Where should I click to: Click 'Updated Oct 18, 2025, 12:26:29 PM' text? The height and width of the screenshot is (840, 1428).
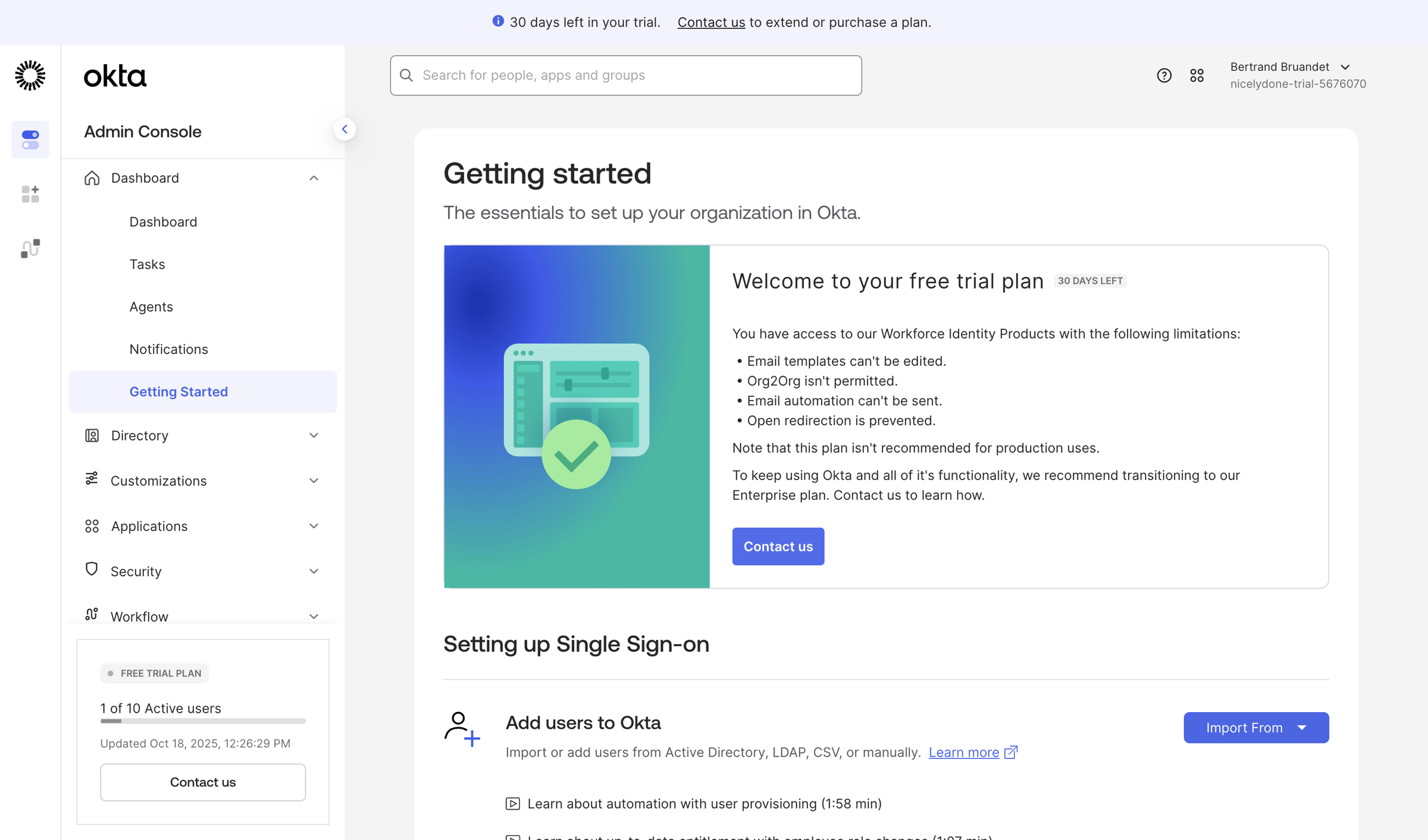point(195,744)
